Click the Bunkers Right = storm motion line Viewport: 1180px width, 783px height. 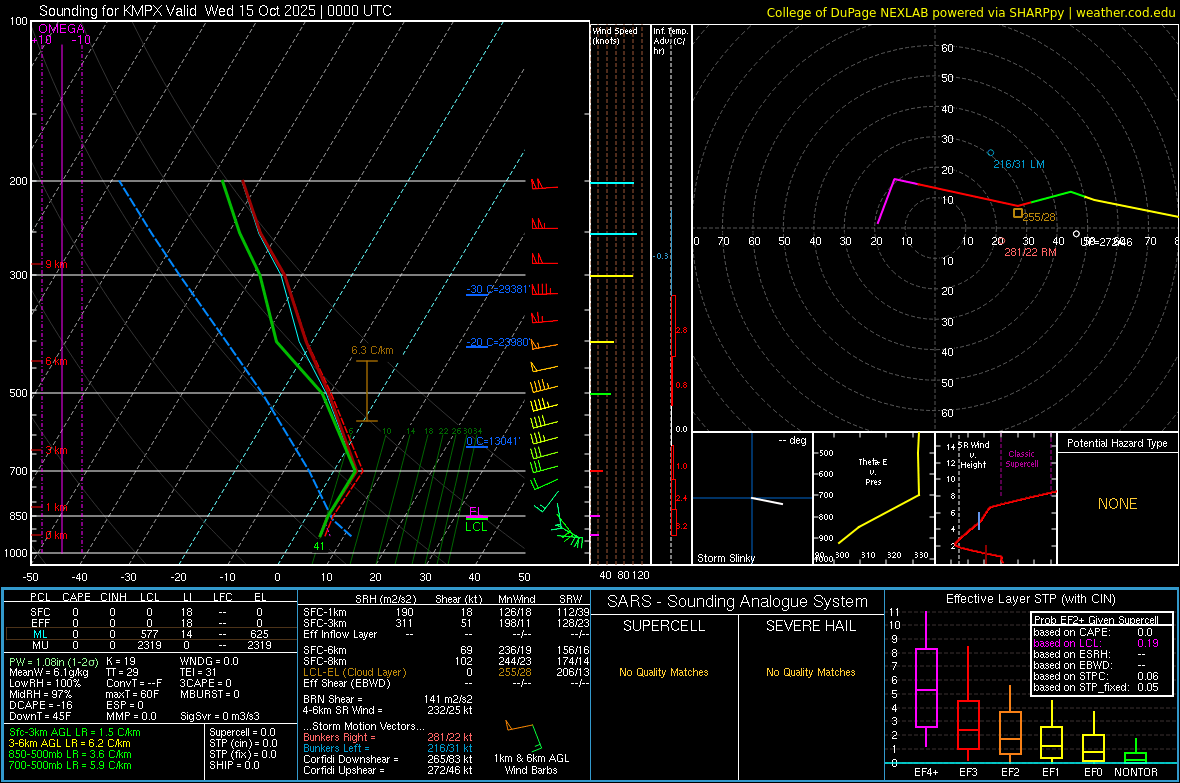388,737
